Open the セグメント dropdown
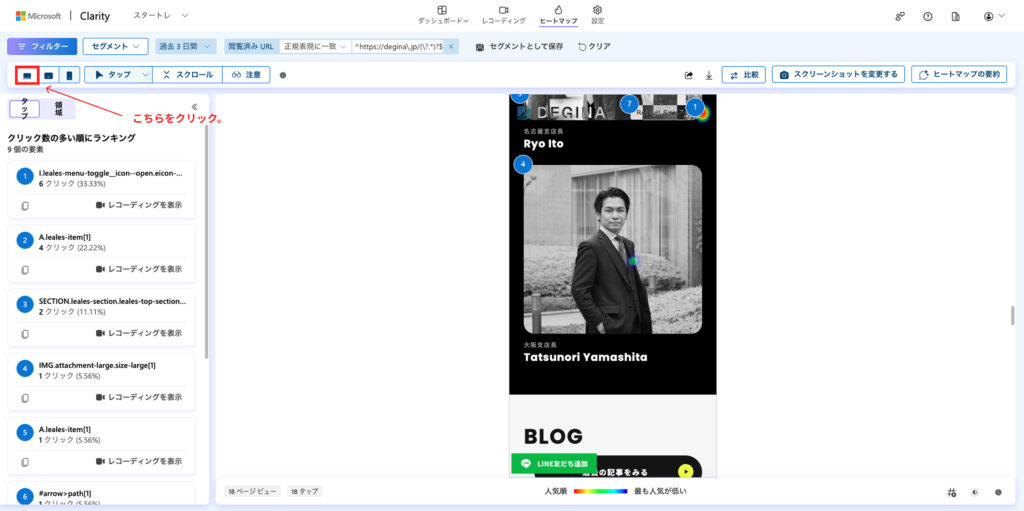This screenshot has width=1024, height=511. pyautogui.click(x=115, y=46)
